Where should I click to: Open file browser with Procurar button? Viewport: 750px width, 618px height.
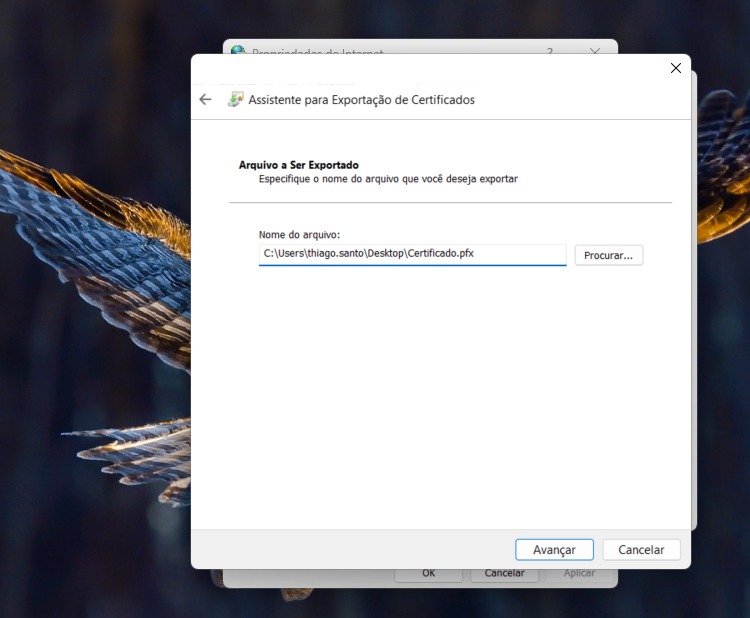pos(608,255)
